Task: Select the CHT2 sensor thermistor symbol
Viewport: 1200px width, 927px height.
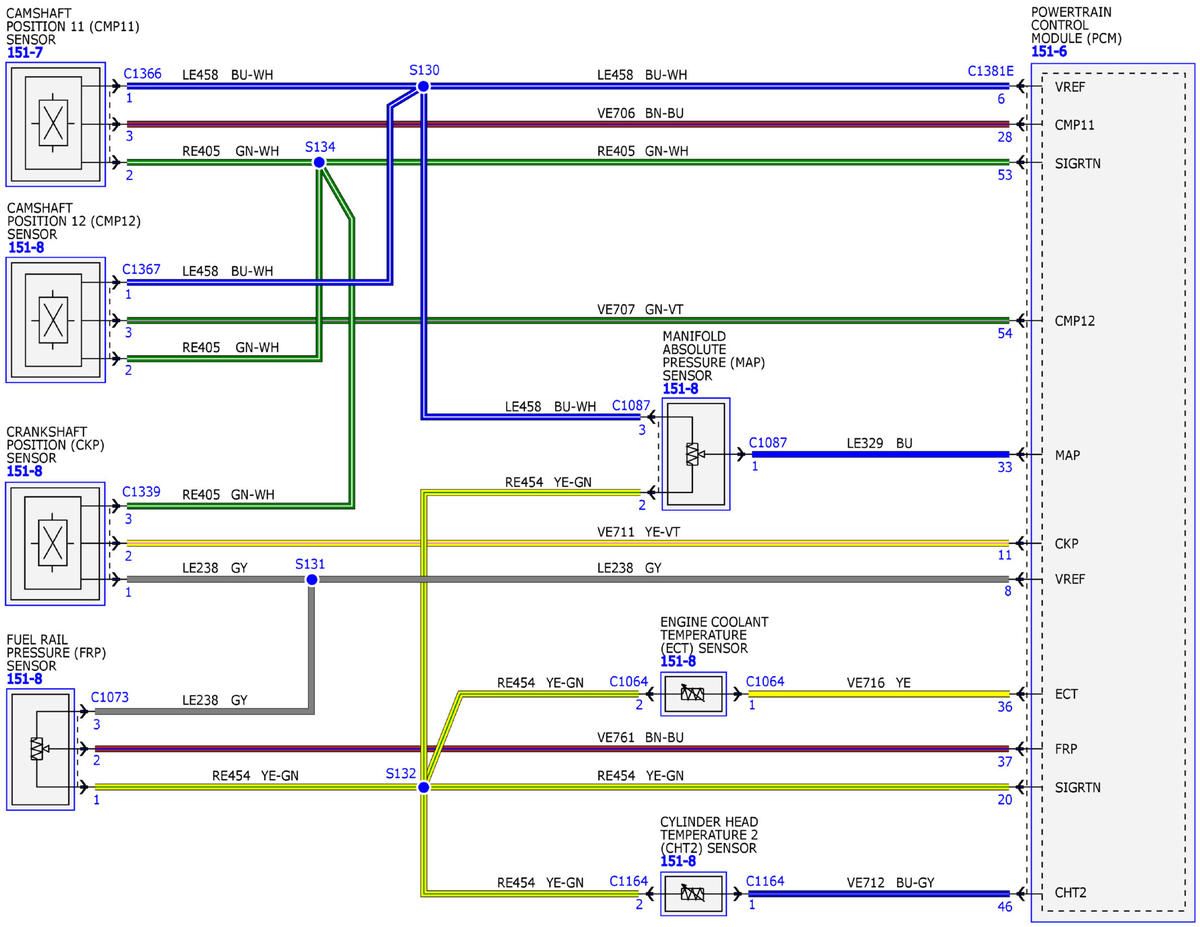Action: tap(693, 893)
